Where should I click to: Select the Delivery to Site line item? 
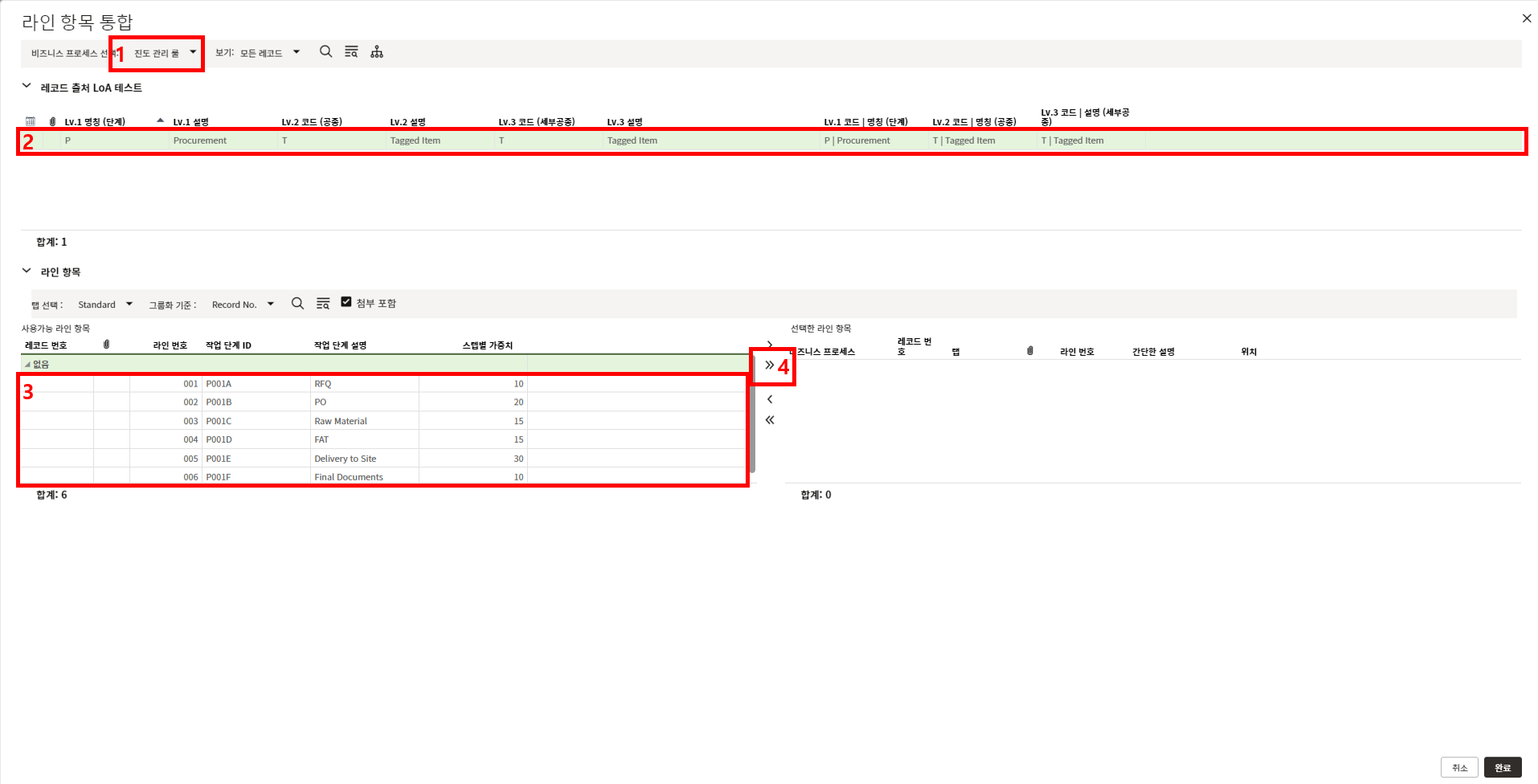pos(345,459)
